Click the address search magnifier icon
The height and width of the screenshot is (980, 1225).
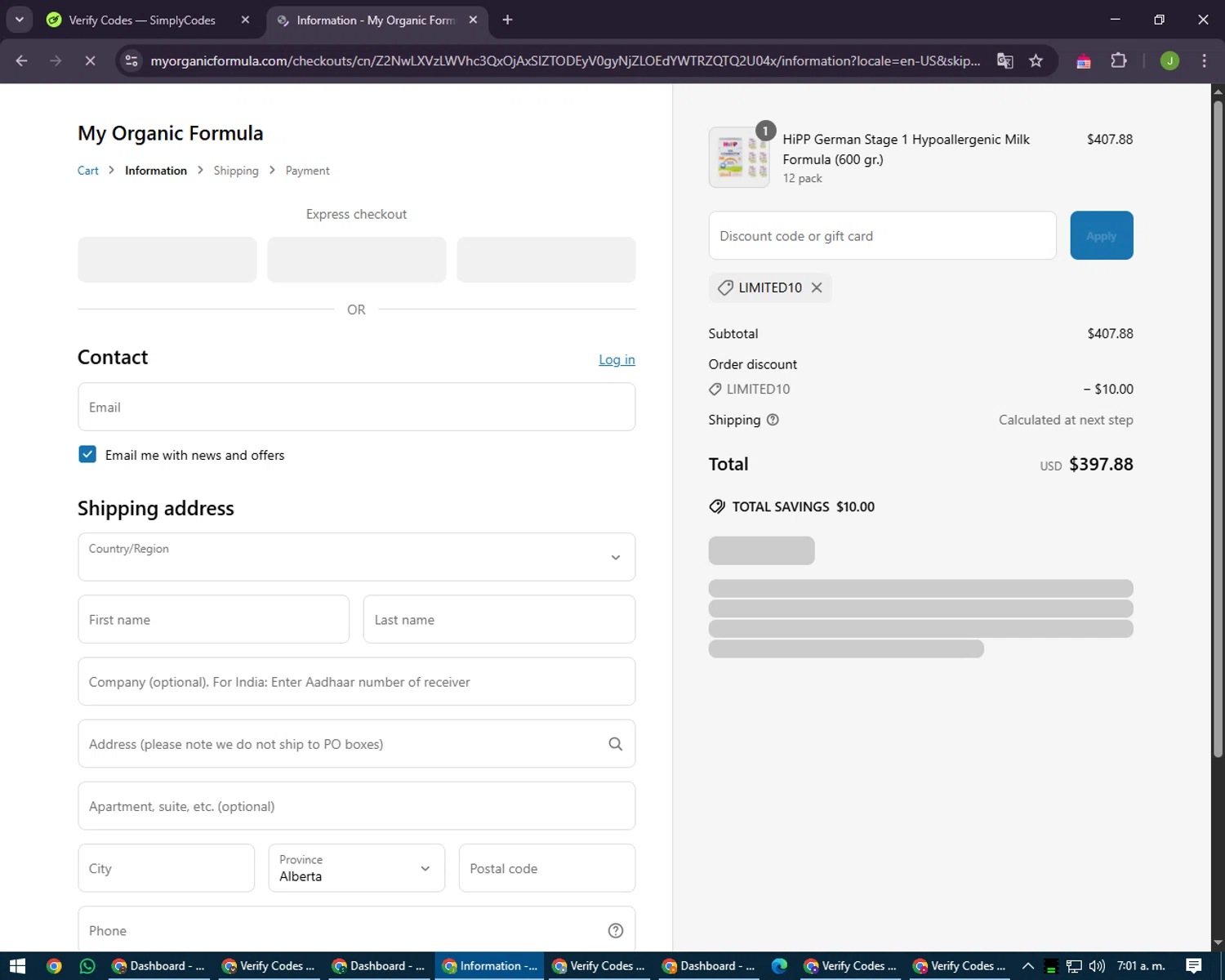(x=615, y=744)
